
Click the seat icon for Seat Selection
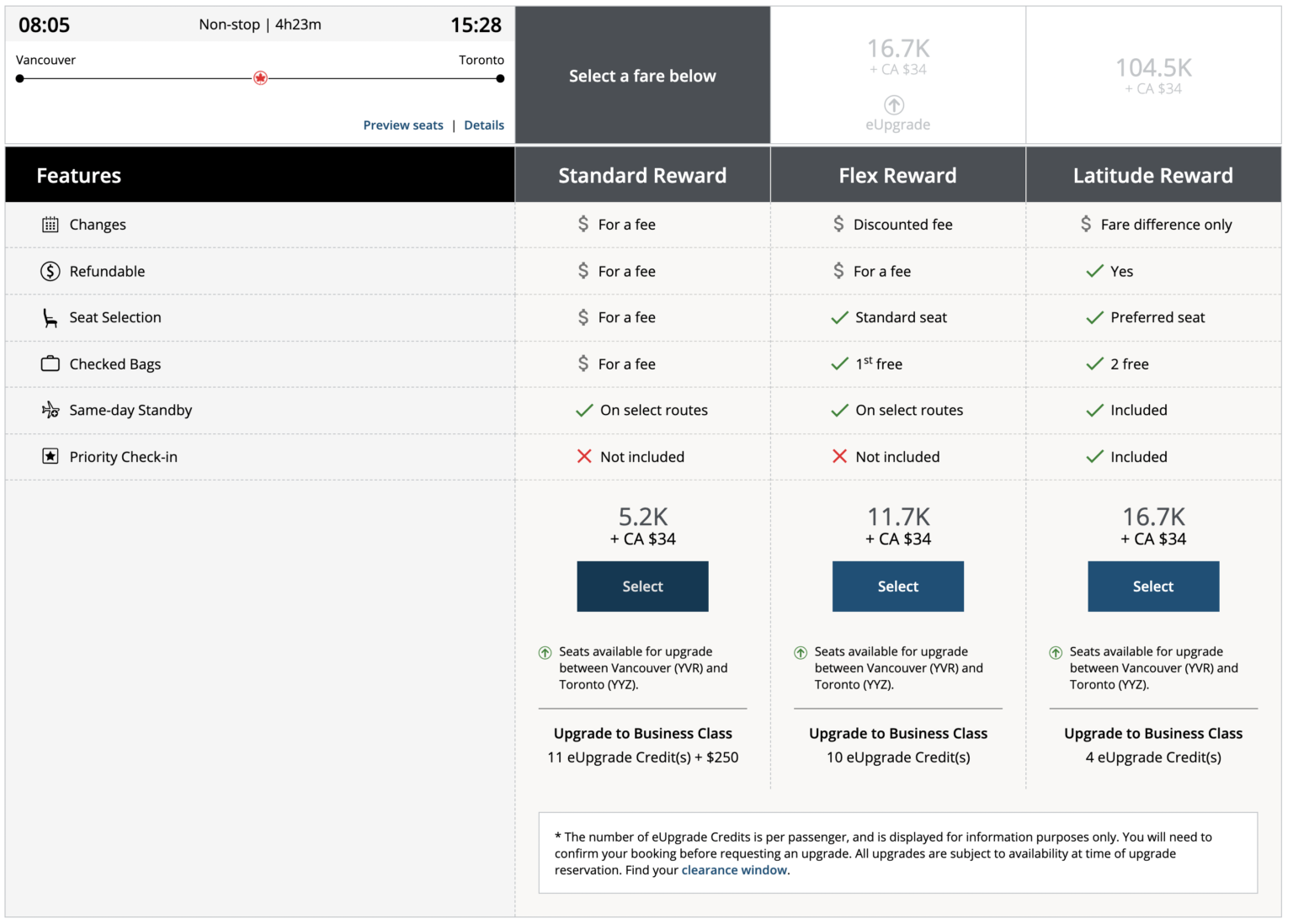pyautogui.click(x=50, y=317)
